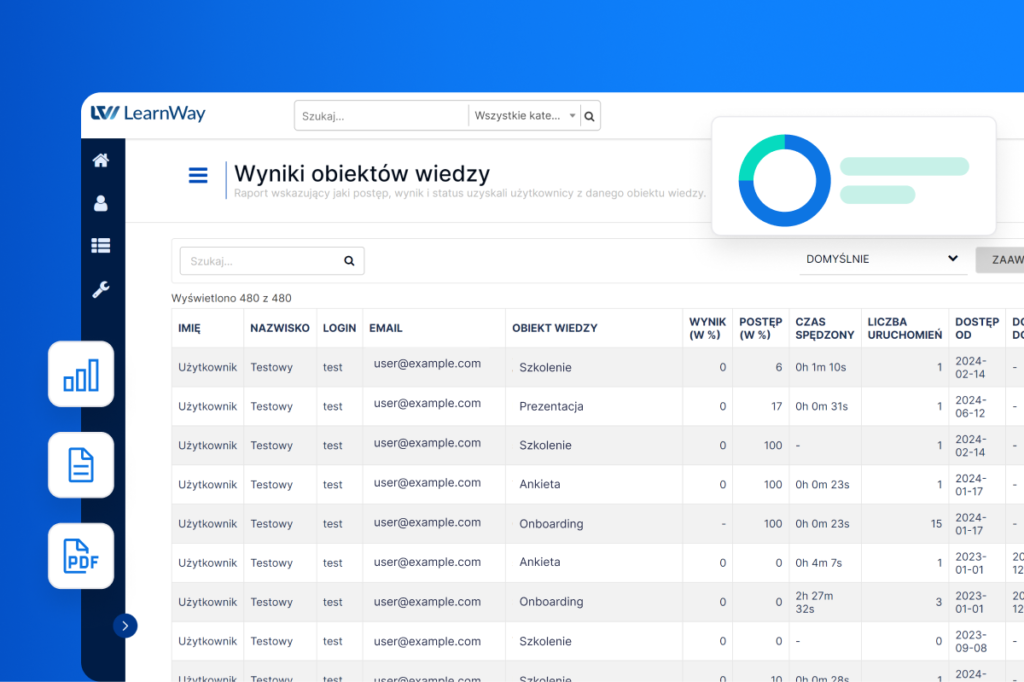Expand the sidebar with chevron arrow
Screen dimensions: 1024x682
pos(125,626)
